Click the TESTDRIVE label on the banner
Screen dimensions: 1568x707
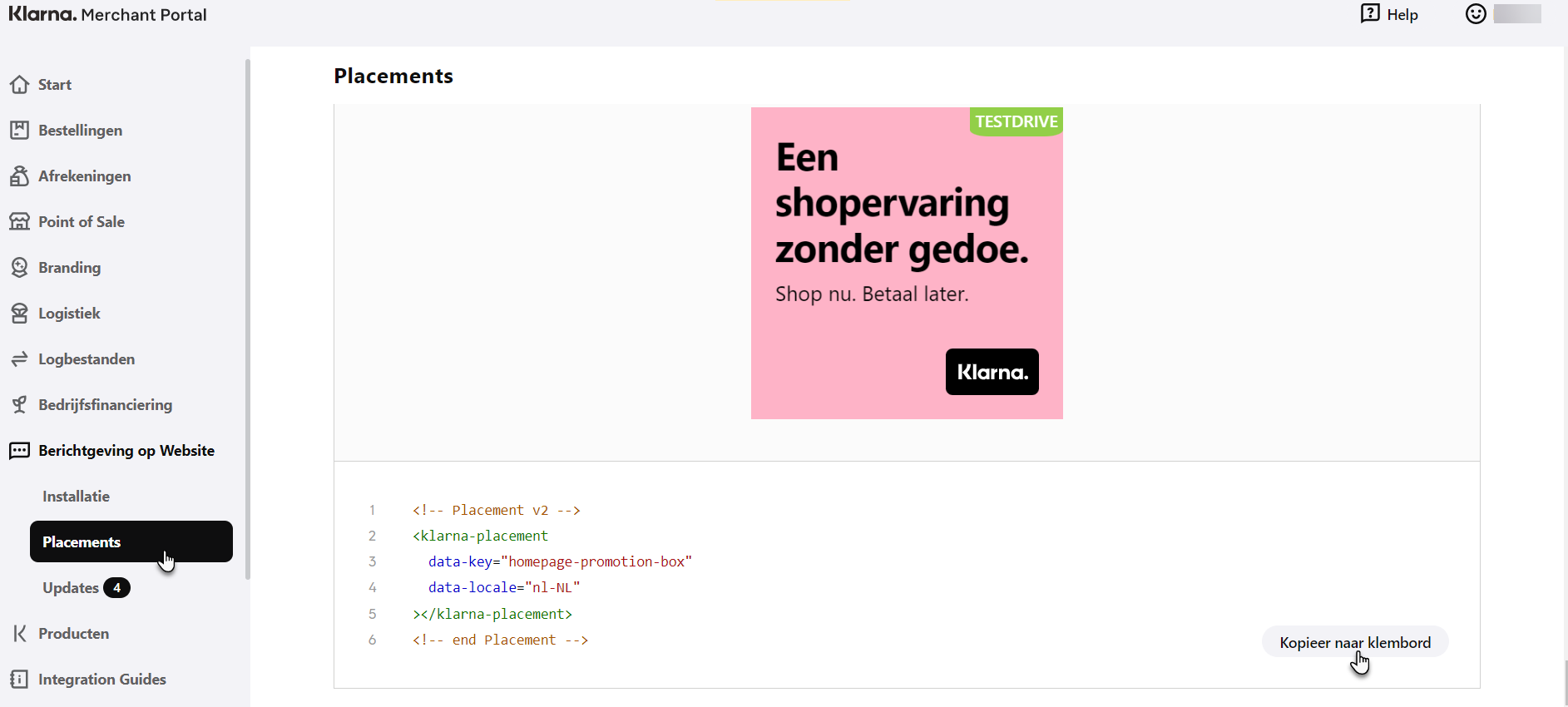click(x=1016, y=121)
